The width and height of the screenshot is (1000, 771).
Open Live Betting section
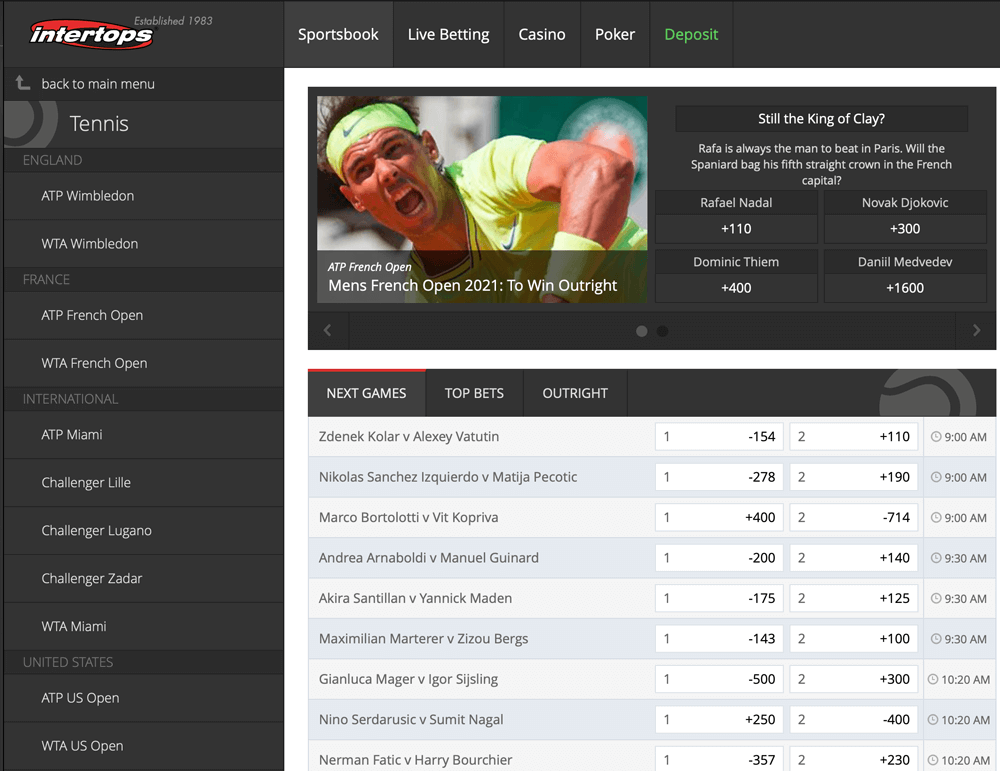tap(448, 34)
